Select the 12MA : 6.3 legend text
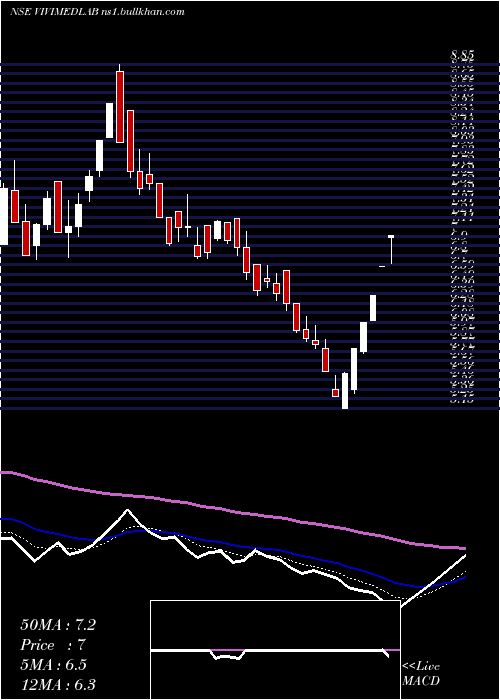This screenshot has height=700, width=500. click(58, 685)
